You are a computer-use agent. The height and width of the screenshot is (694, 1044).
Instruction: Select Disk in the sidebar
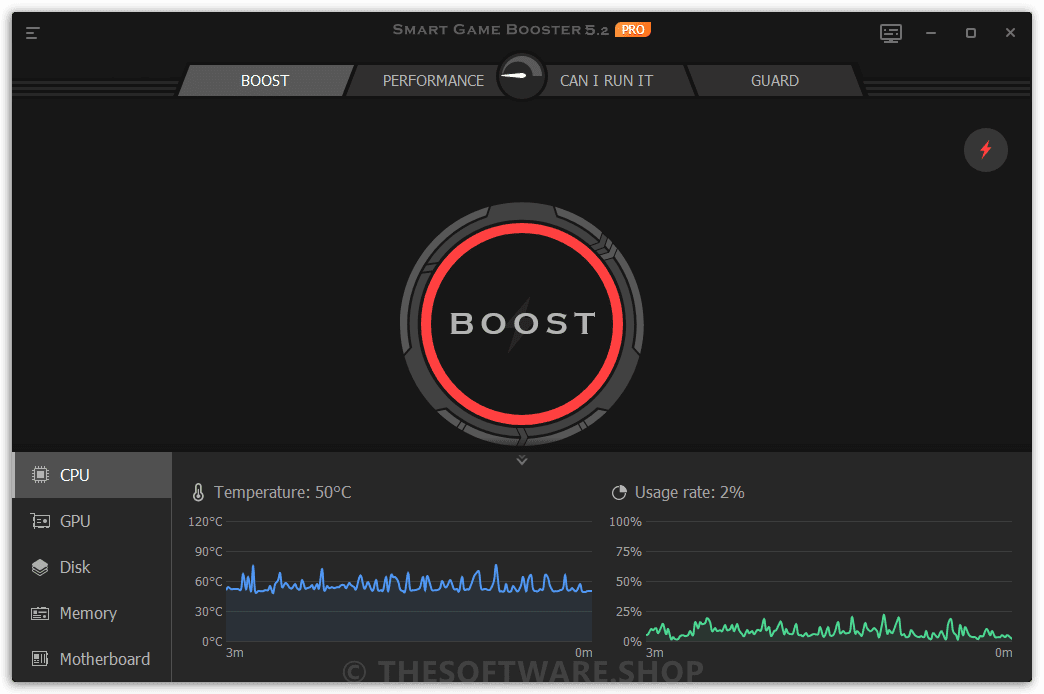[x=92, y=567]
